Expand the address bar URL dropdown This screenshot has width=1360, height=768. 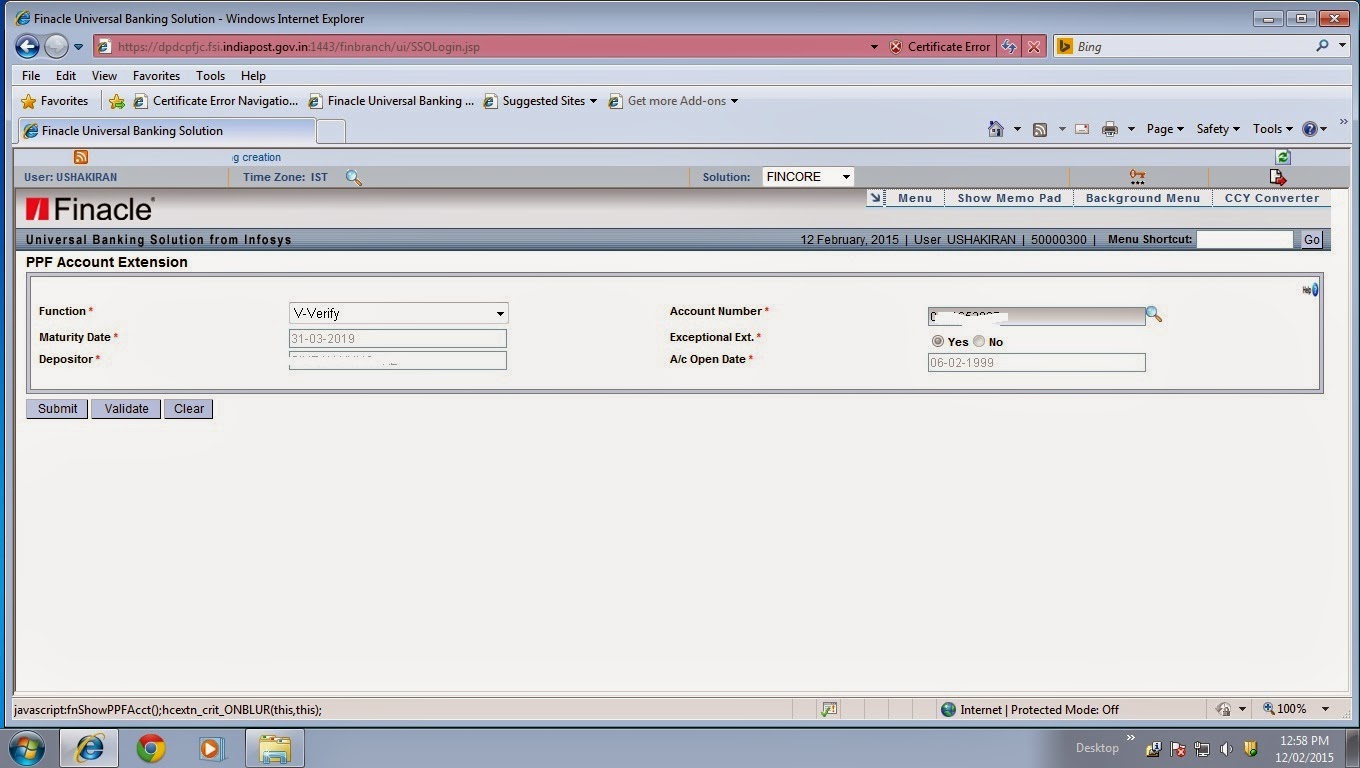coord(873,47)
